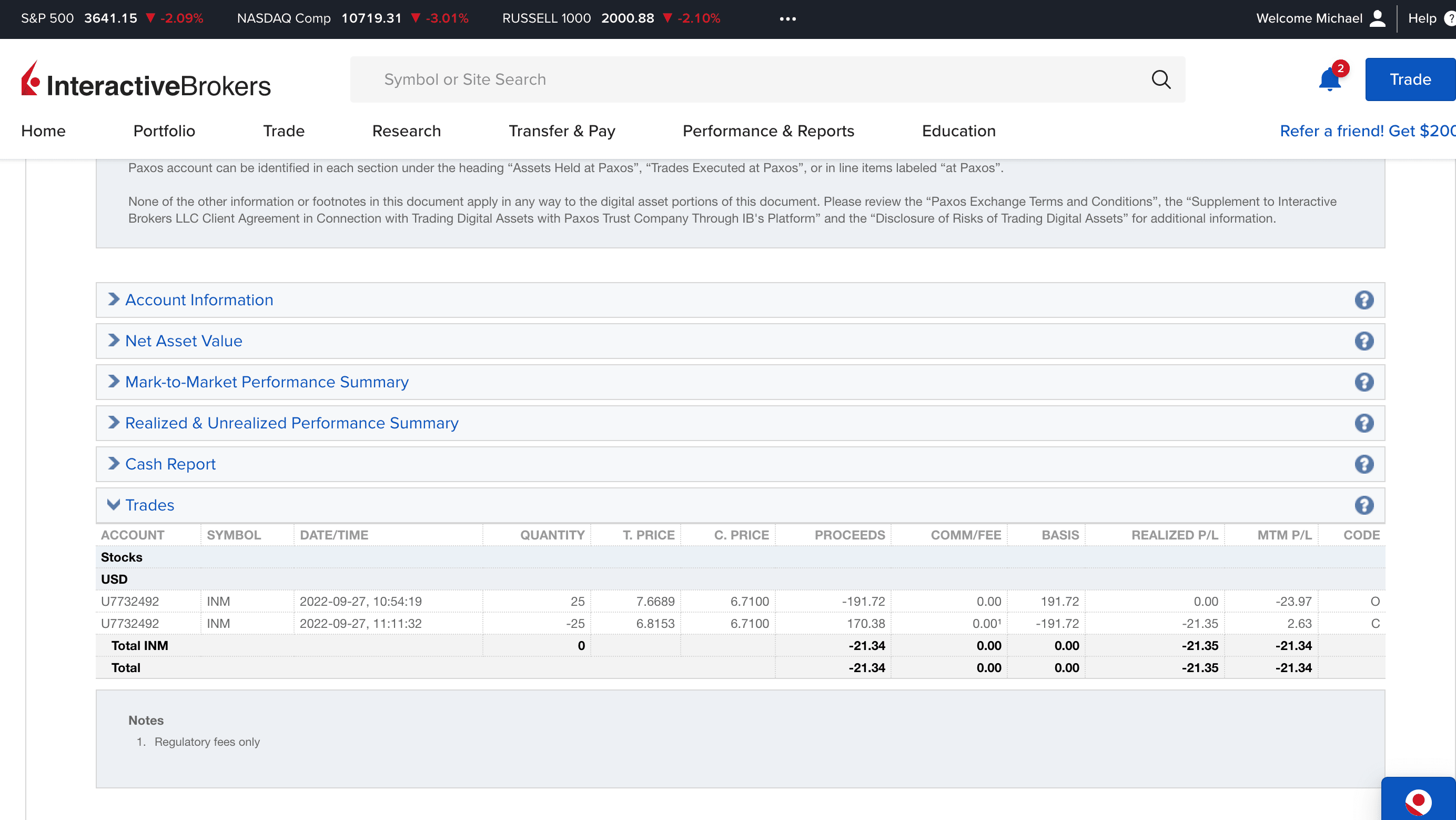This screenshot has height=820, width=1456.
Task: Open help for Account Information section
Action: (x=1364, y=299)
